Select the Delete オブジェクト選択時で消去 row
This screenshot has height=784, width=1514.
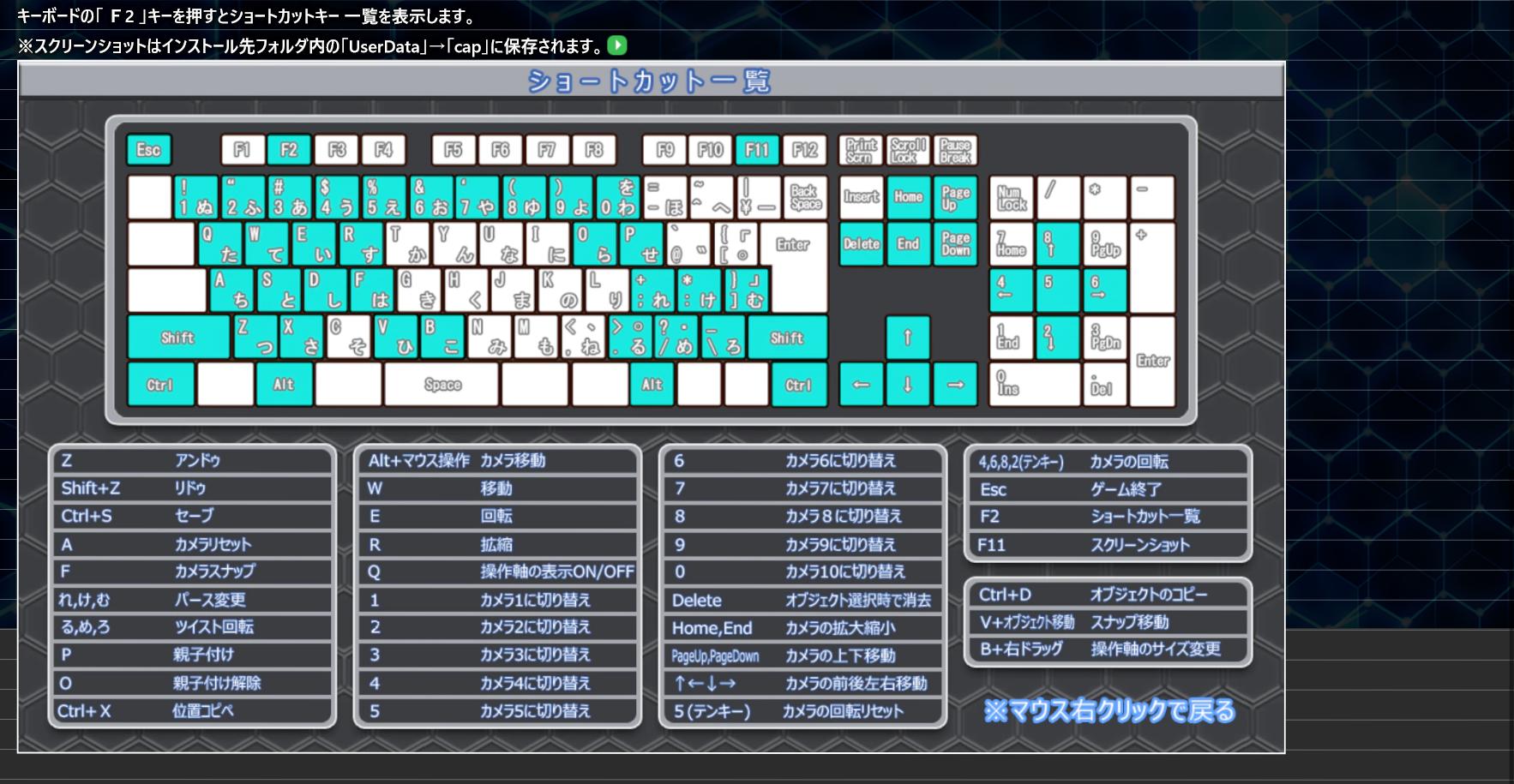click(802, 600)
